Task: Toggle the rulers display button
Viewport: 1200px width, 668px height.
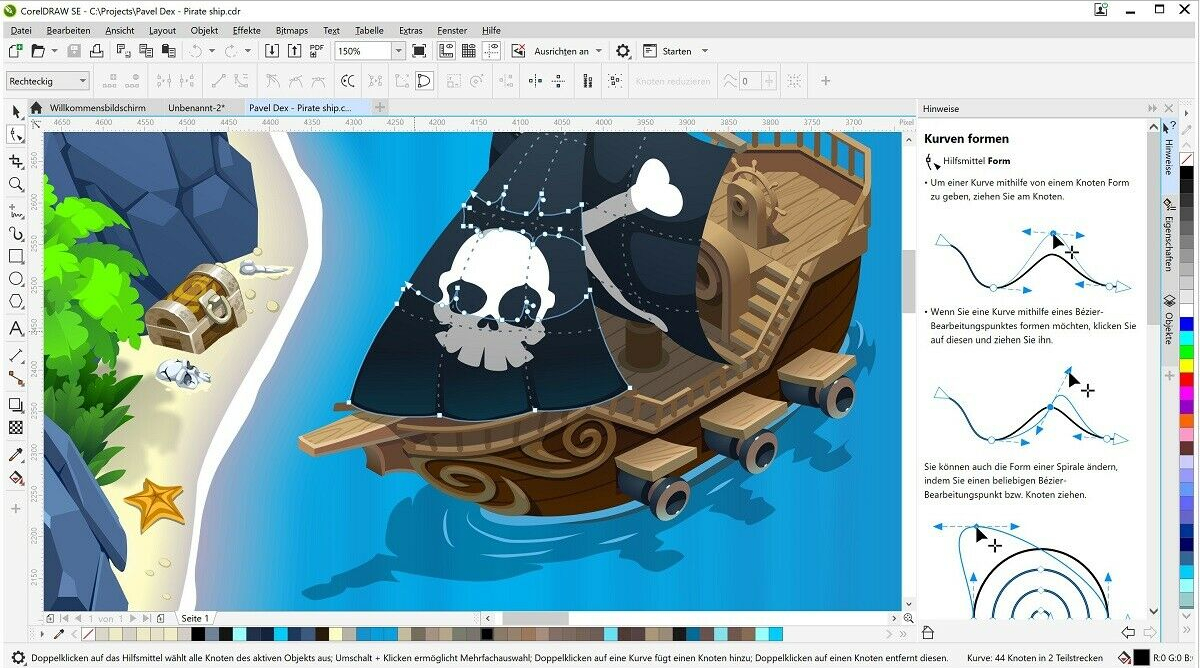Action: coord(444,50)
